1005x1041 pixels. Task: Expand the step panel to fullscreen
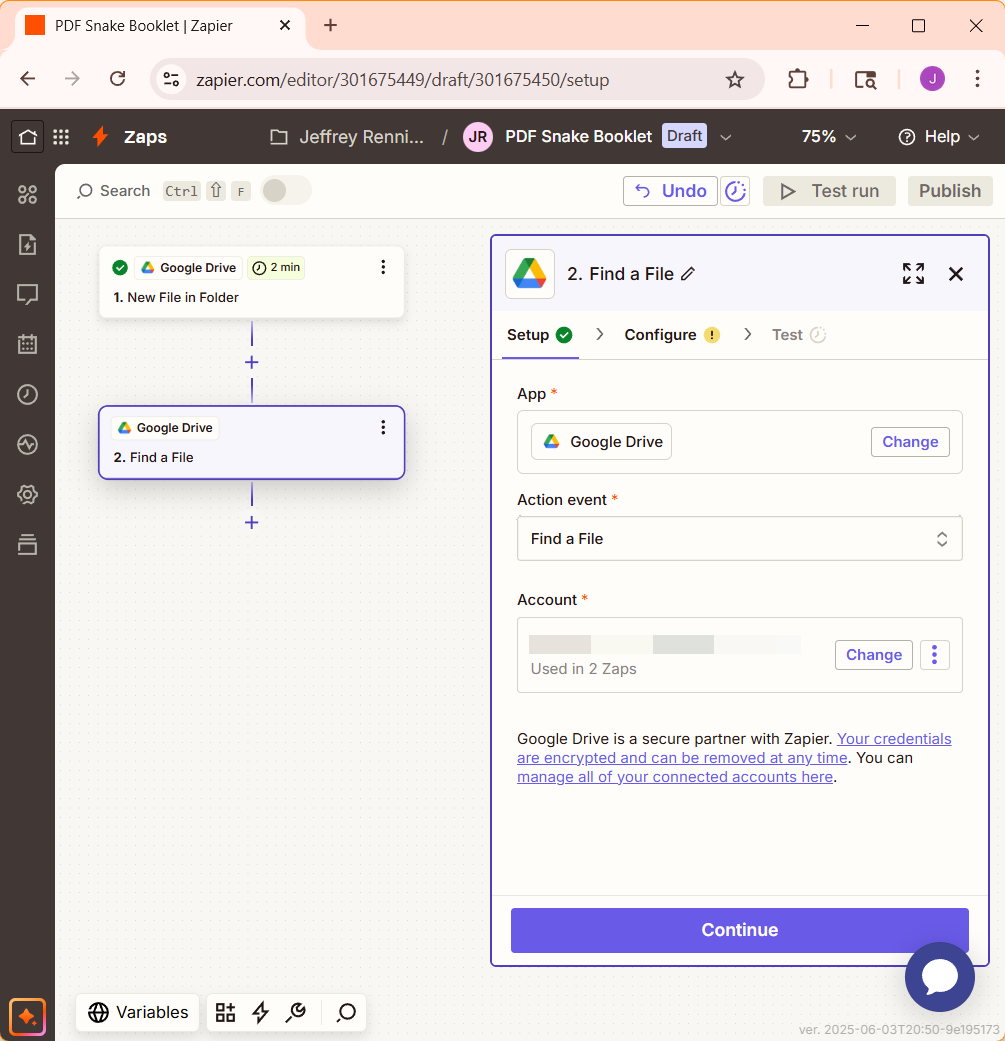click(913, 274)
